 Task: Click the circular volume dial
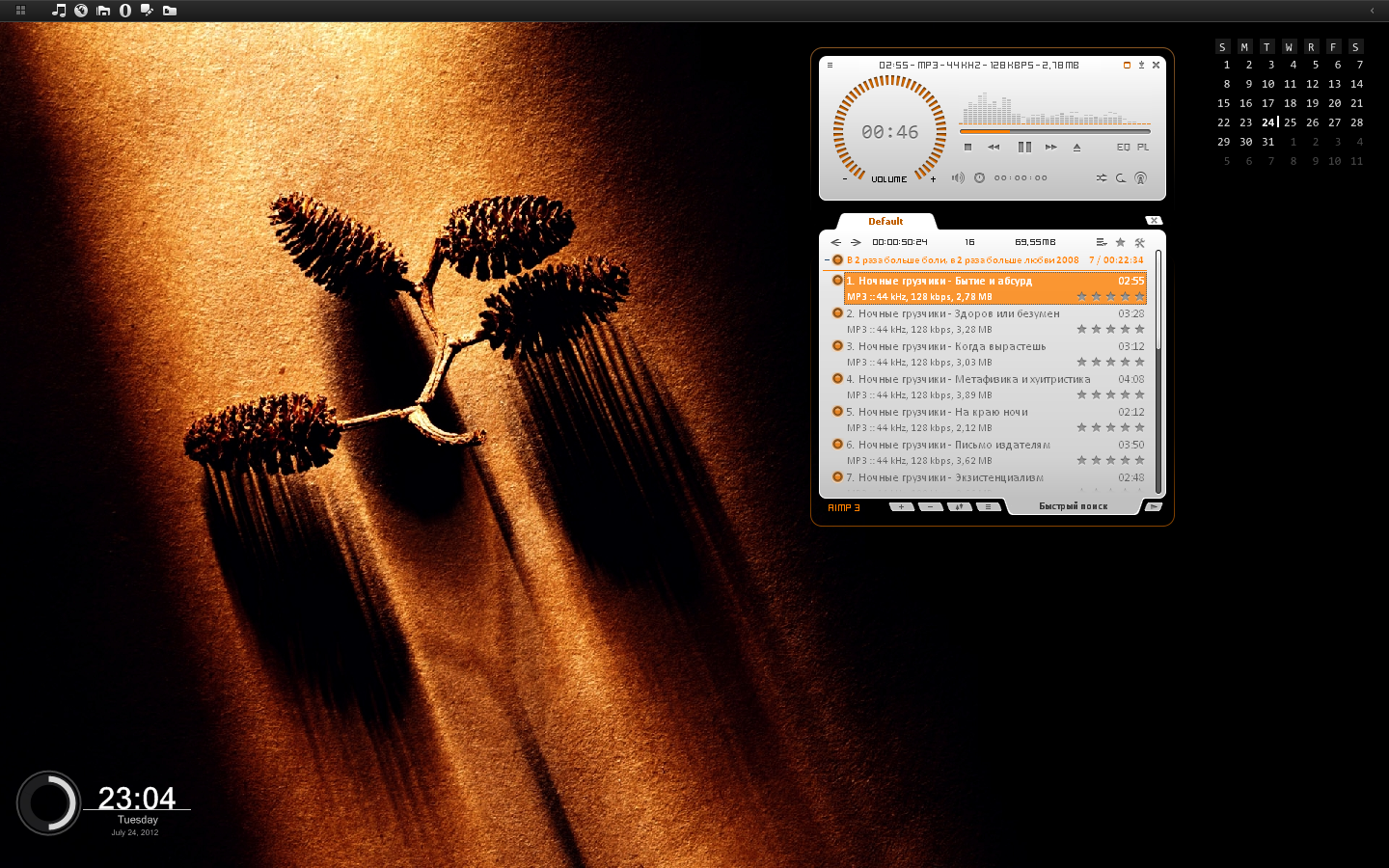890,128
